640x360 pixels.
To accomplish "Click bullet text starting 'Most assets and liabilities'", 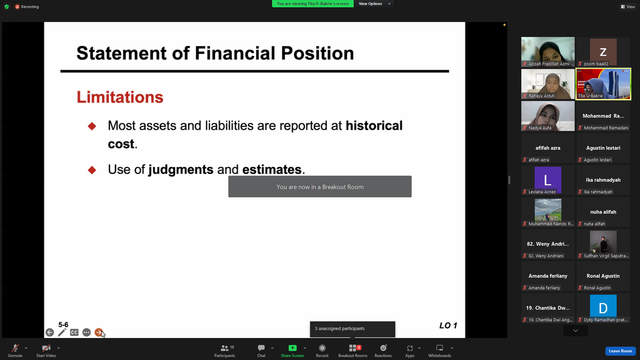I will 255,135.
